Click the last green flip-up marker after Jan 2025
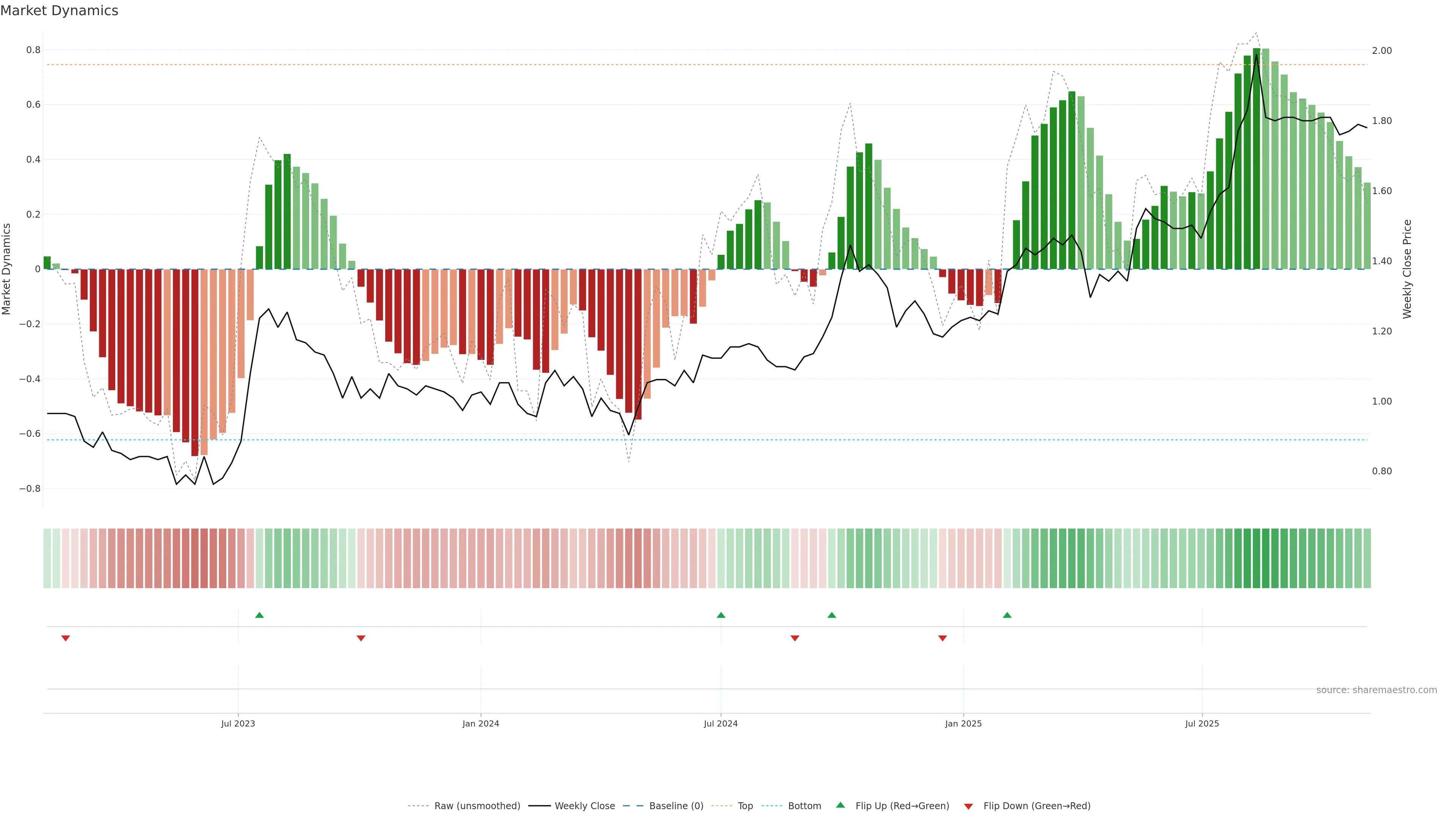The height and width of the screenshot is (819, 1456). point(1007,615)
